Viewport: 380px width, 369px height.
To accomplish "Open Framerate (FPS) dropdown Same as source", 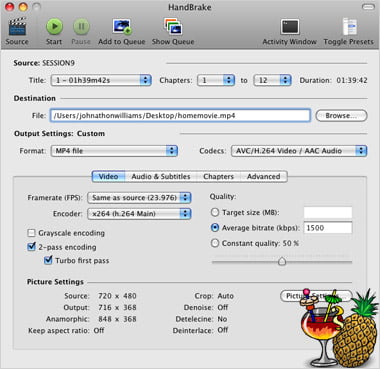I will point(139,198).
